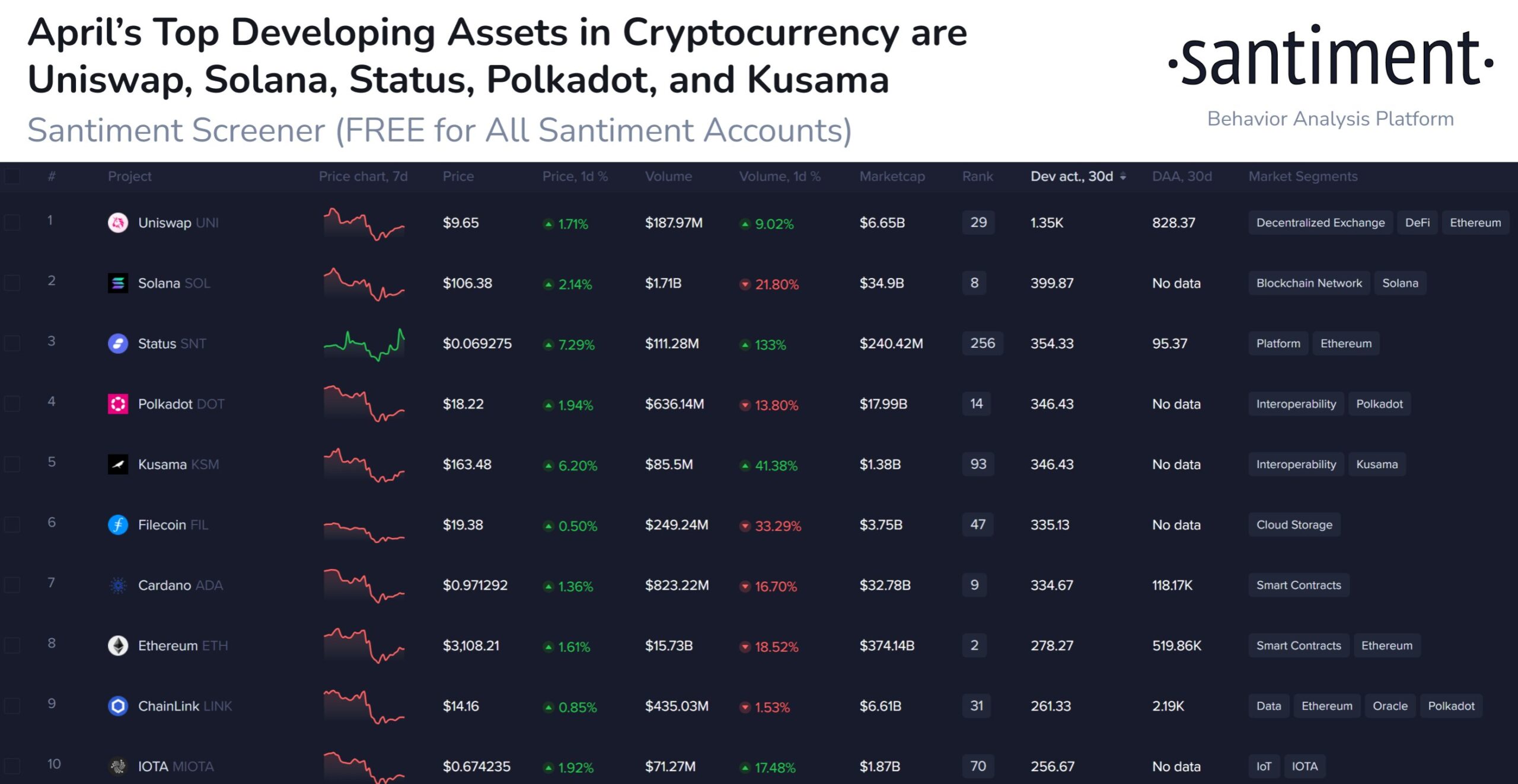The width and height of the screenshot is (1518, 784).
Task: Click the Market Segments column header
Action: click(x=1303, y=177)
